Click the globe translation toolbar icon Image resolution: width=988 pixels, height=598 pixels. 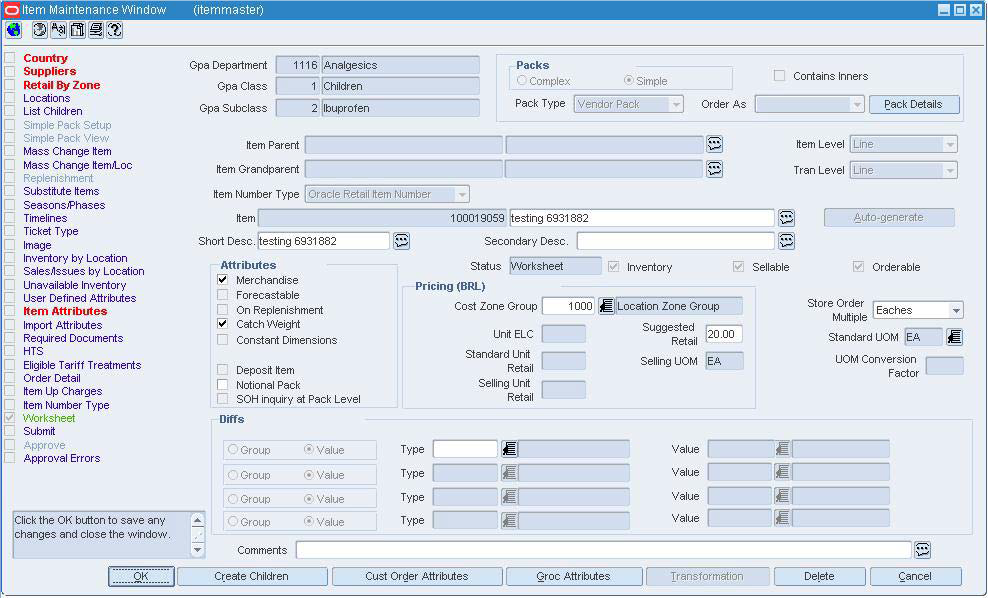[x=13, y=31]
